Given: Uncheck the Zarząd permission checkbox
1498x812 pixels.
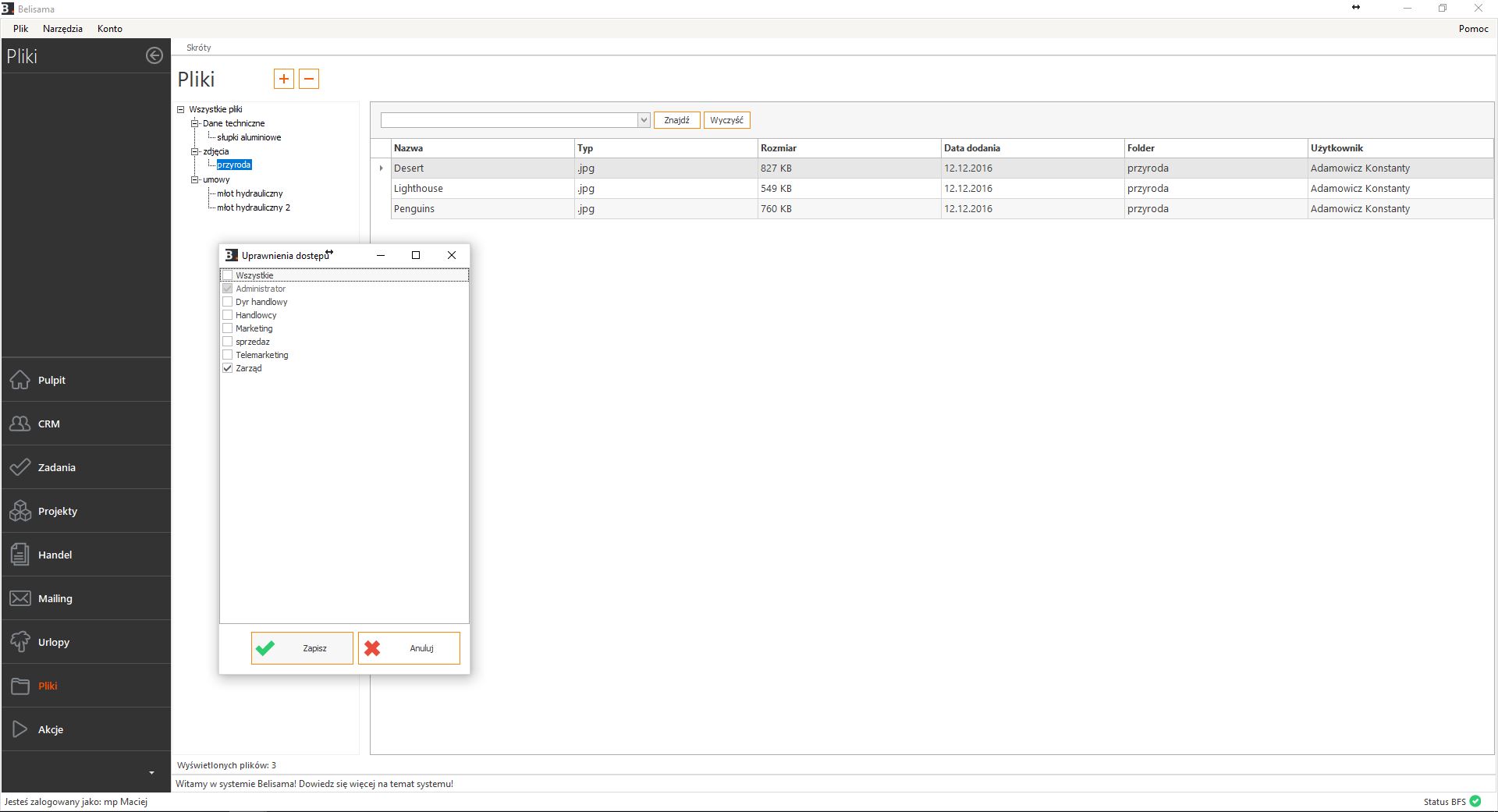Looking at the screenshot, I should (228, 368).
